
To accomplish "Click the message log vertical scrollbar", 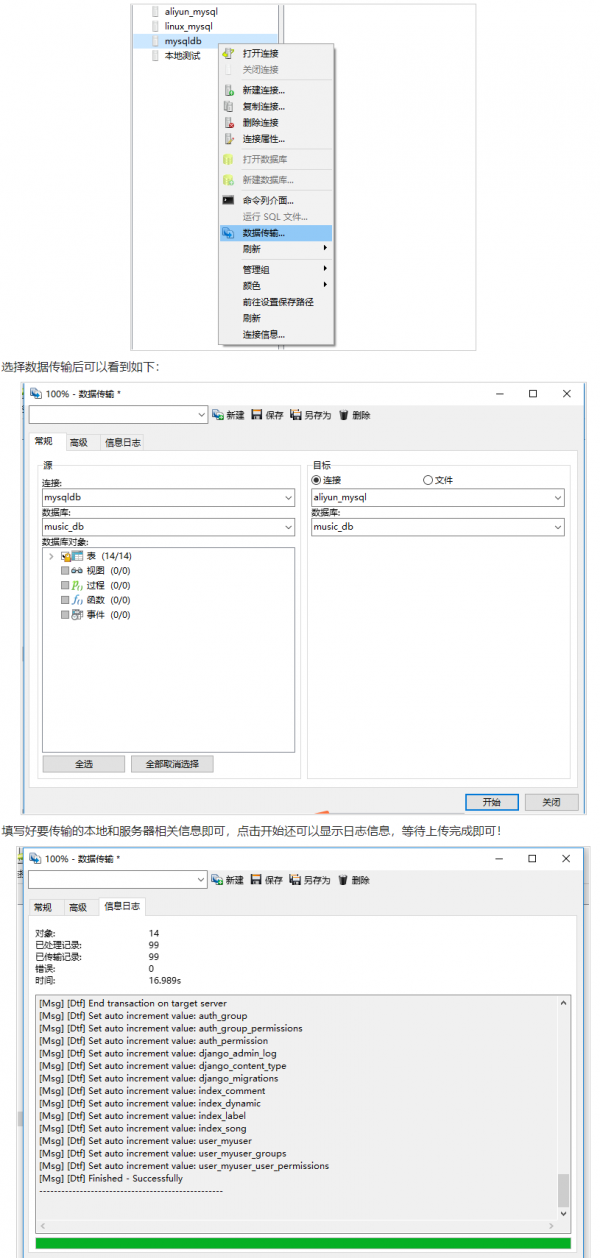I will coord(563,1189).
